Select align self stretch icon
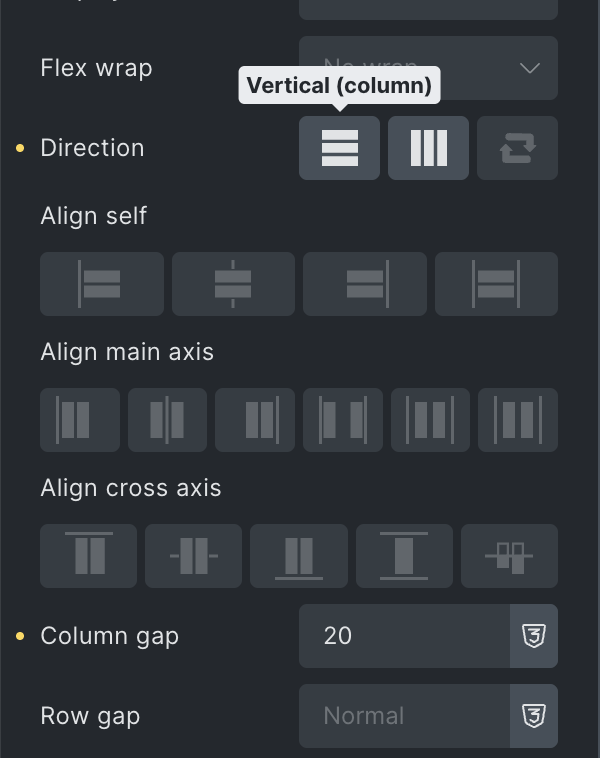 click(x=496, y=284)
